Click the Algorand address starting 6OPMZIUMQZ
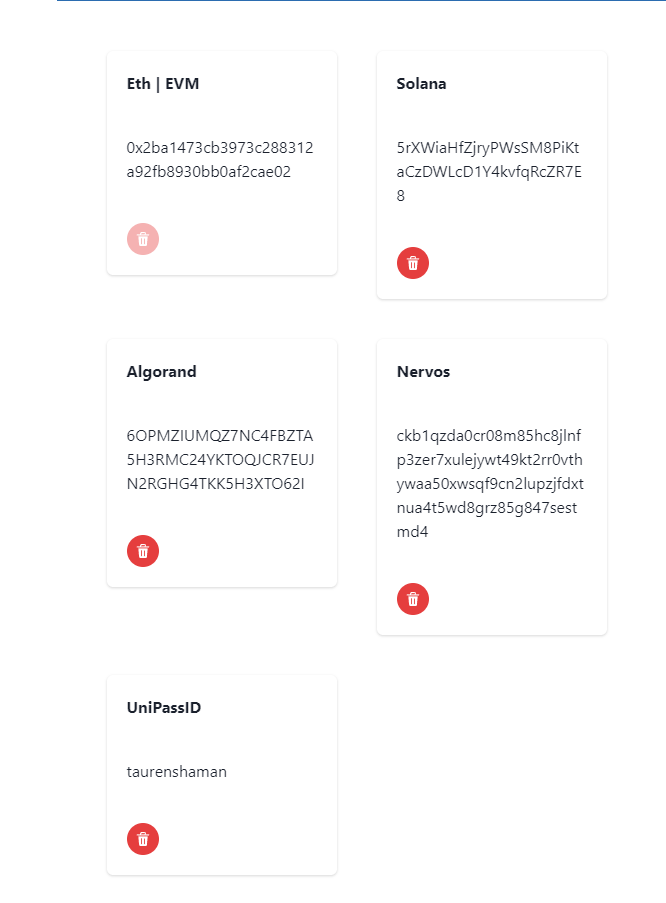Viewport: 666px width, 903px height. click(220, 436)
